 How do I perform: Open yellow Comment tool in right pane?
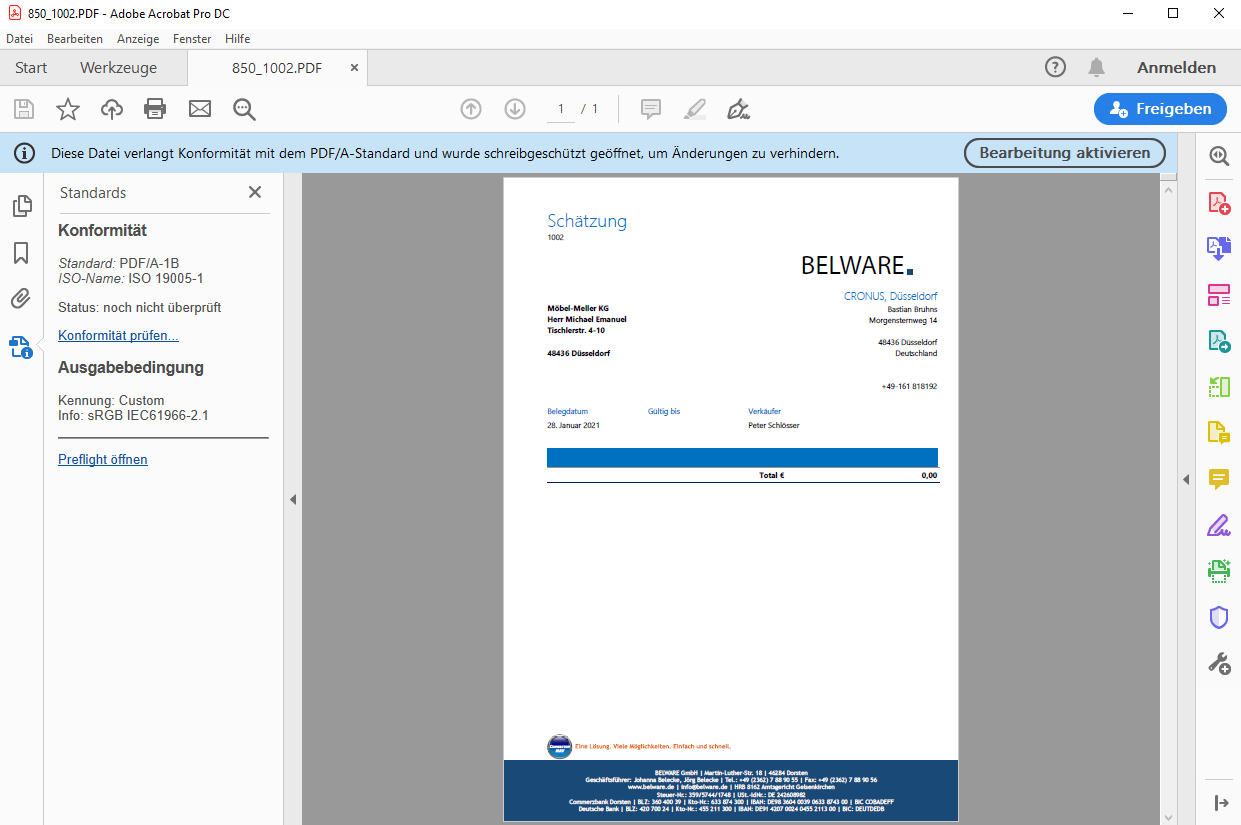[x=1219, y=479]
